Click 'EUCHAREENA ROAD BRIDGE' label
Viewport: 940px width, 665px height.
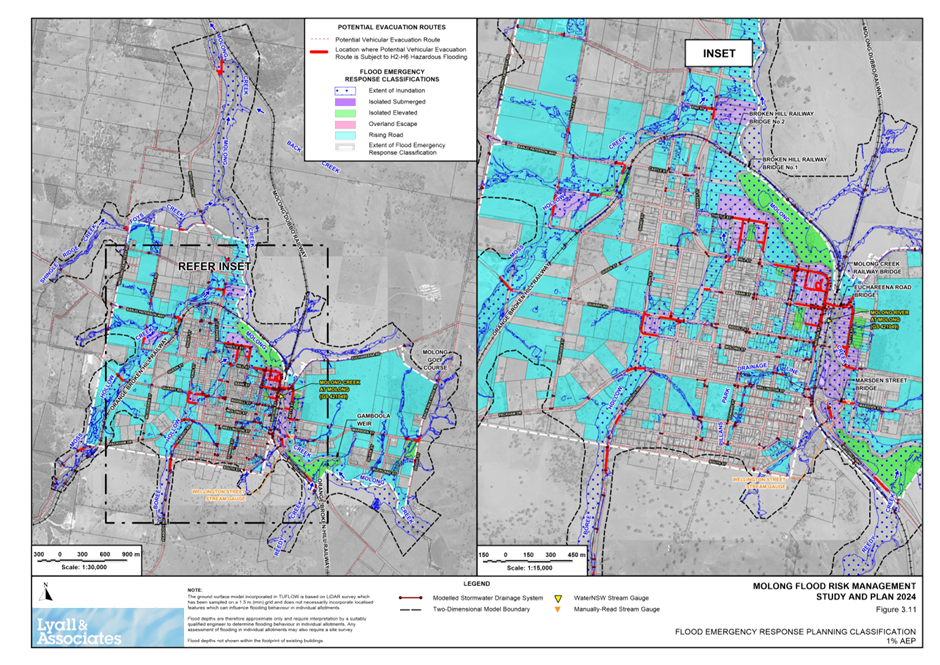click(882, 291)
